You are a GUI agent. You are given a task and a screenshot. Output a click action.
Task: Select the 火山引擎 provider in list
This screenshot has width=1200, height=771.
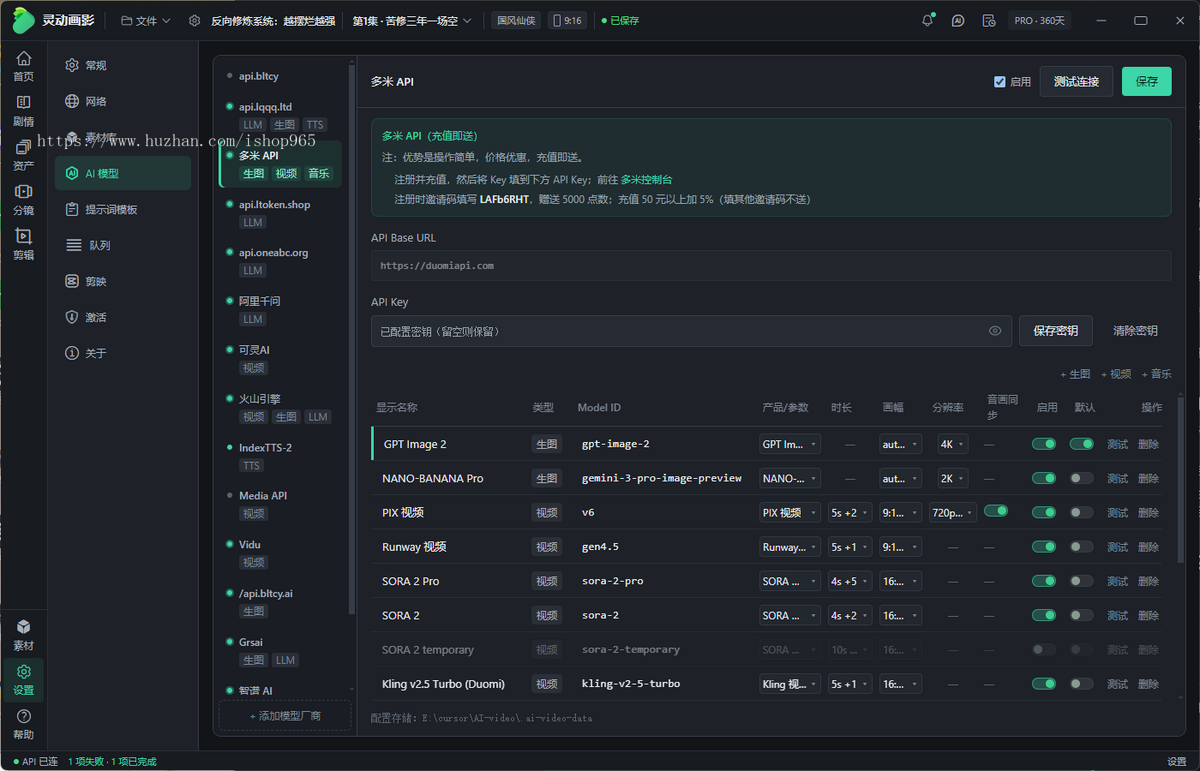(280, 407)
